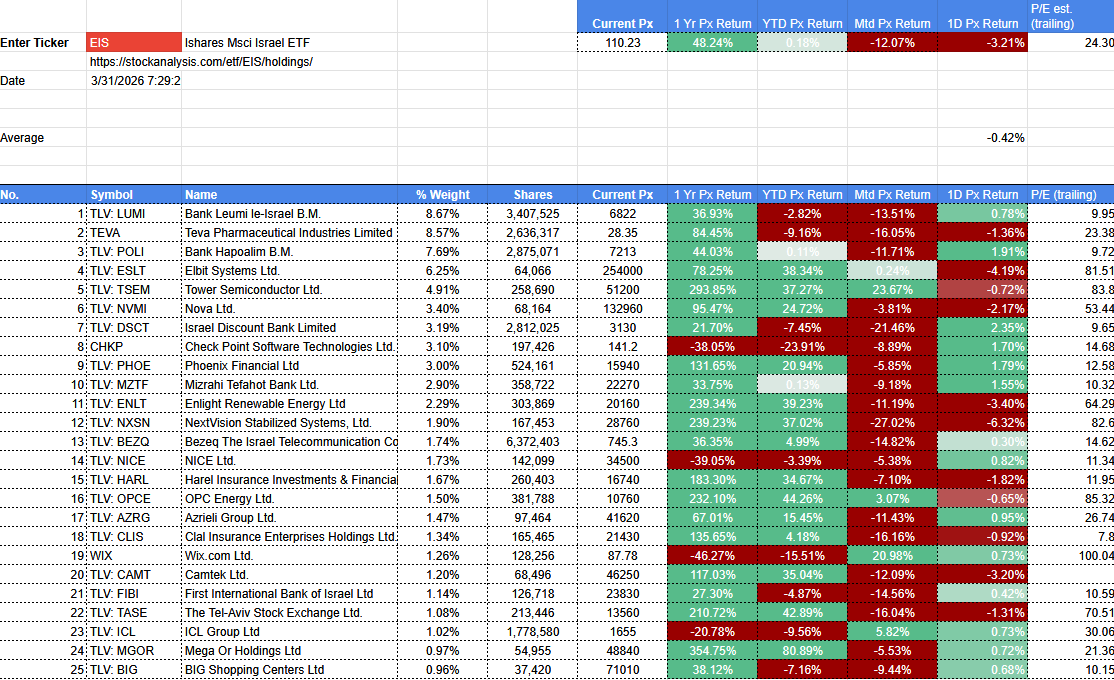The image size is (1114, 680).
Task: Click the ETF Mtd return cell -12.07%
Action: [x=892, y=43]
